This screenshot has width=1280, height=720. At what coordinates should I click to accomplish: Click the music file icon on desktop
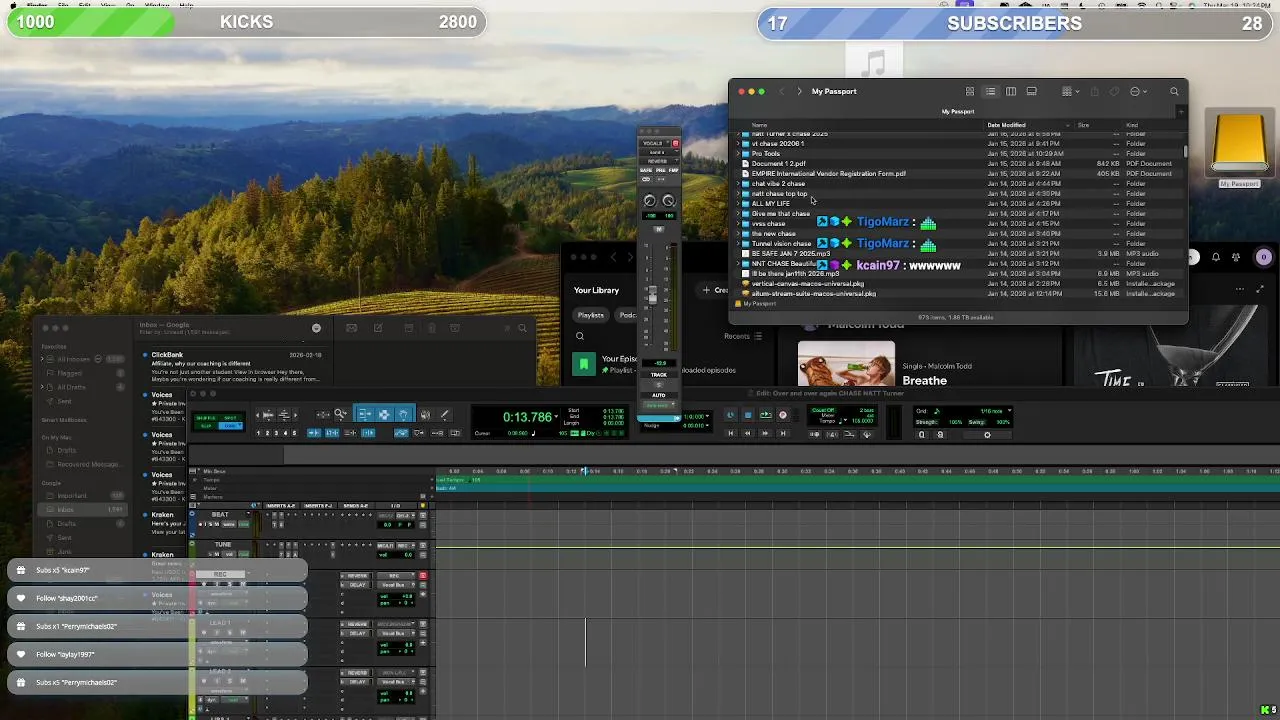[x=874, y=62]
